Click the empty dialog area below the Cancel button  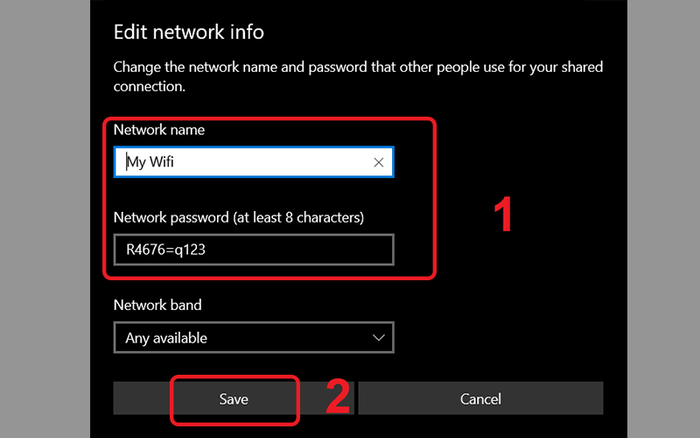(x=480, y=426)
